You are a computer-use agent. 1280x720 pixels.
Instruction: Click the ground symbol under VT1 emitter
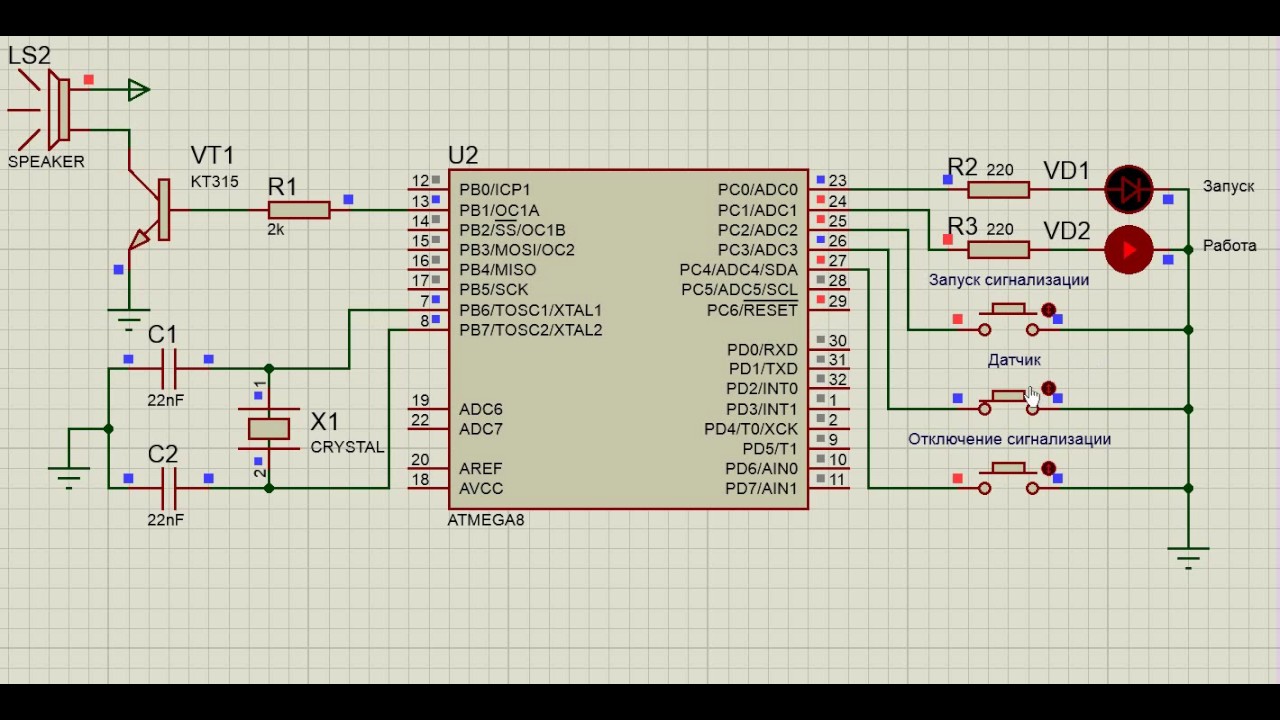(x=129, y=319)
